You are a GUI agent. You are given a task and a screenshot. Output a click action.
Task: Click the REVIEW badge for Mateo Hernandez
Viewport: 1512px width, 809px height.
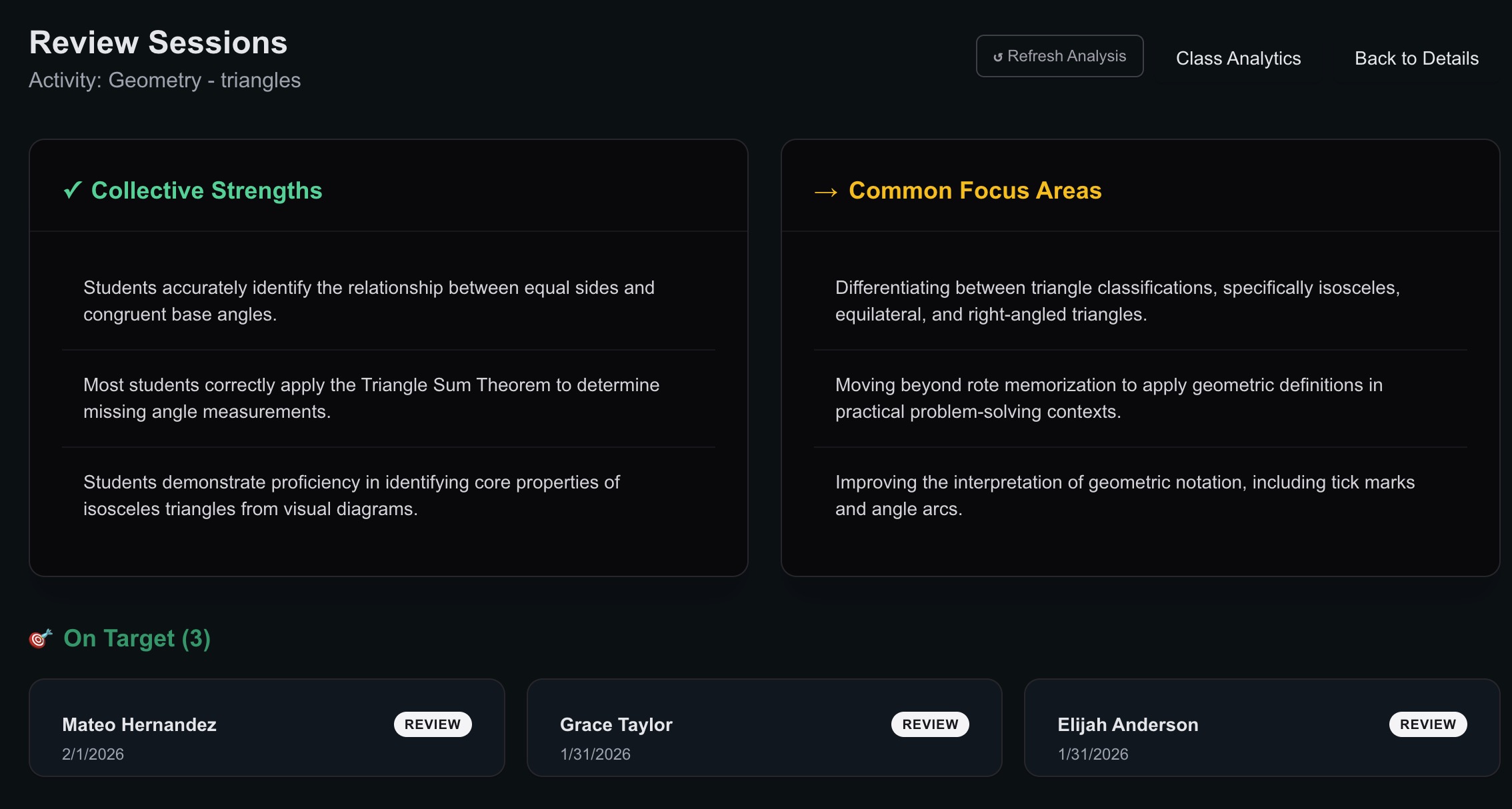pos(433,724)
